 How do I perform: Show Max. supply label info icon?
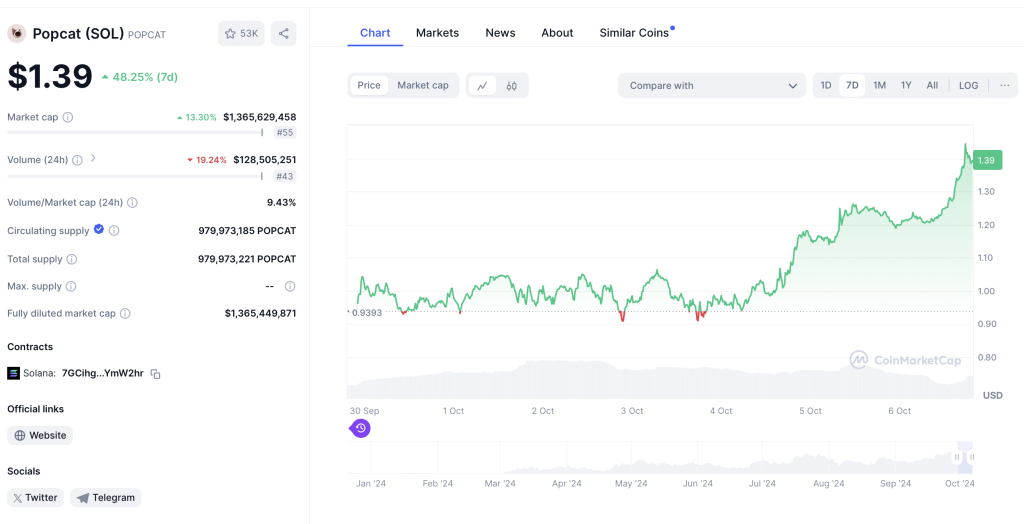tap(71, 286)
